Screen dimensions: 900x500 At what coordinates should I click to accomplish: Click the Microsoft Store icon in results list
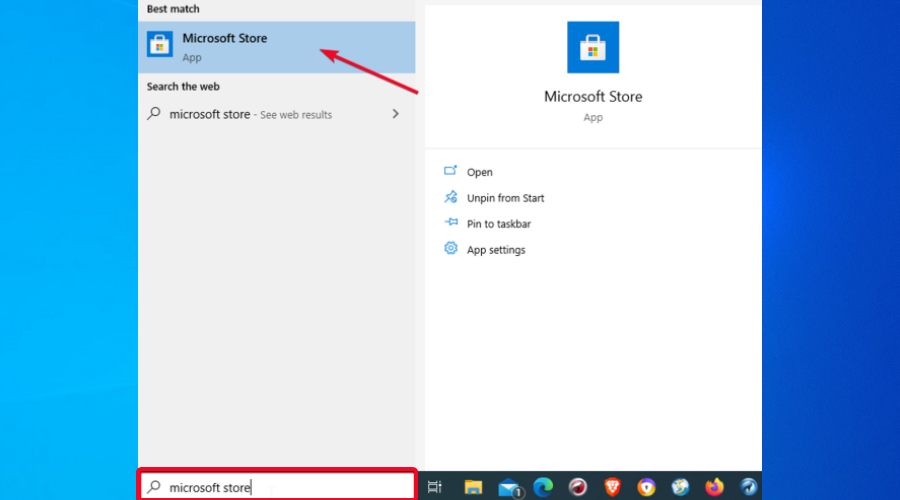(160, 45)
